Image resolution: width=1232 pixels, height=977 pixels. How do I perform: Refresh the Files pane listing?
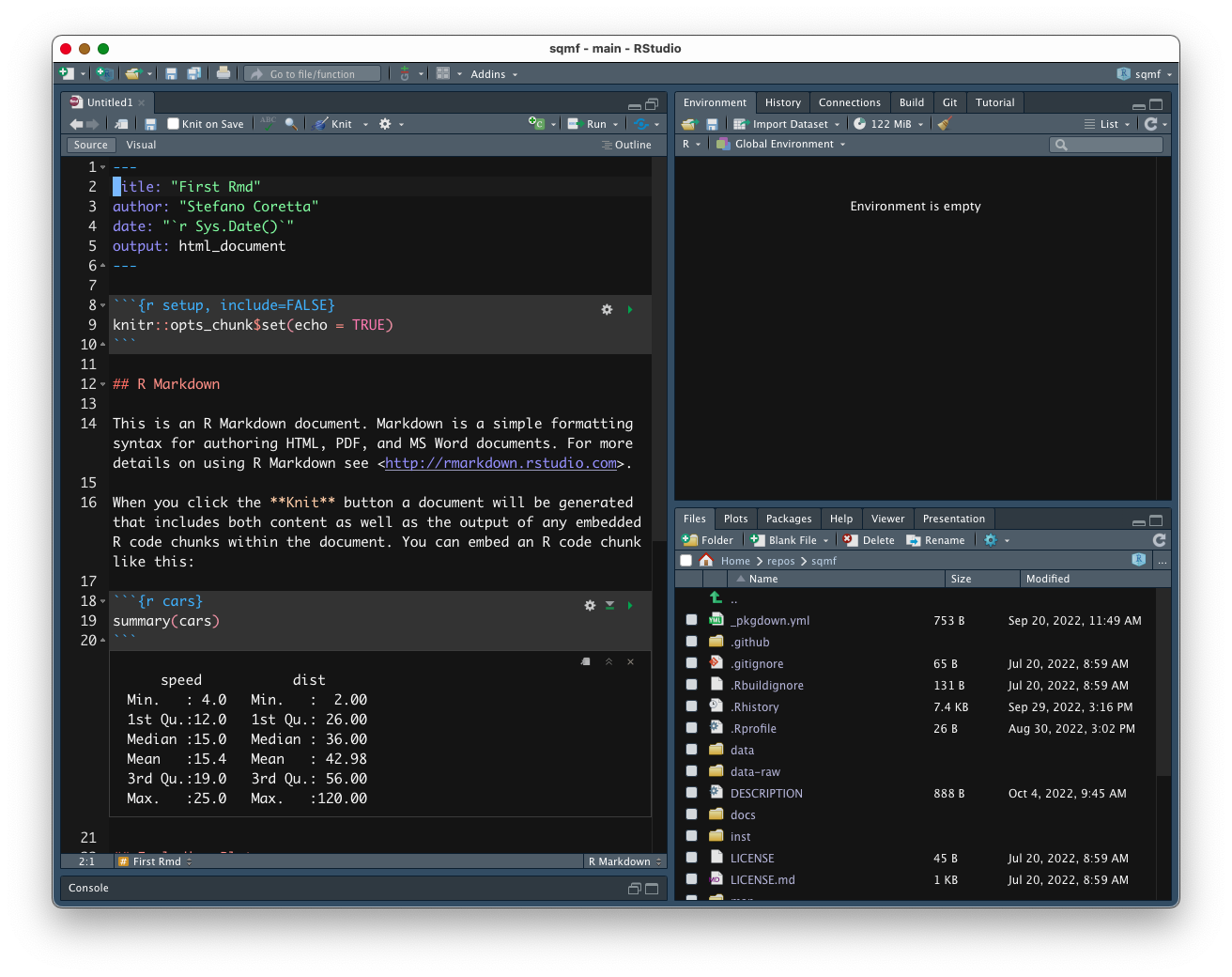click(1160, 540)
